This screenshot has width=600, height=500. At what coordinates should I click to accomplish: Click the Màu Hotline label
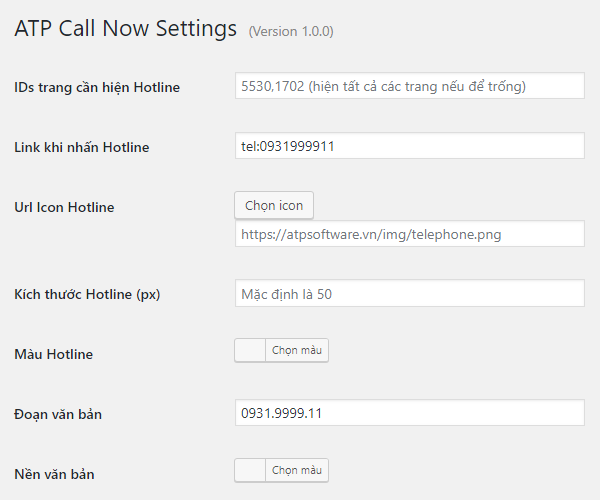56,353
